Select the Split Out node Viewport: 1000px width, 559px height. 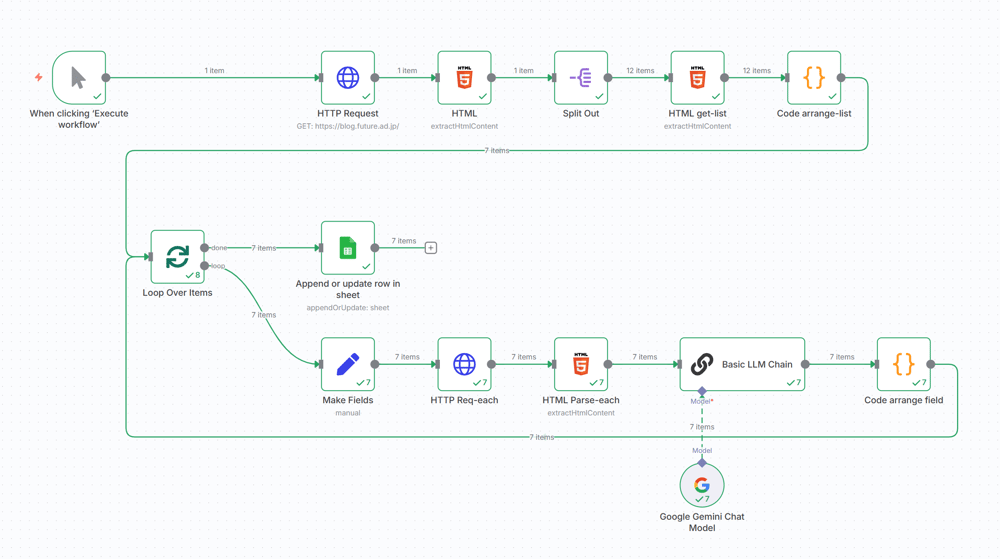click(581, 78)
